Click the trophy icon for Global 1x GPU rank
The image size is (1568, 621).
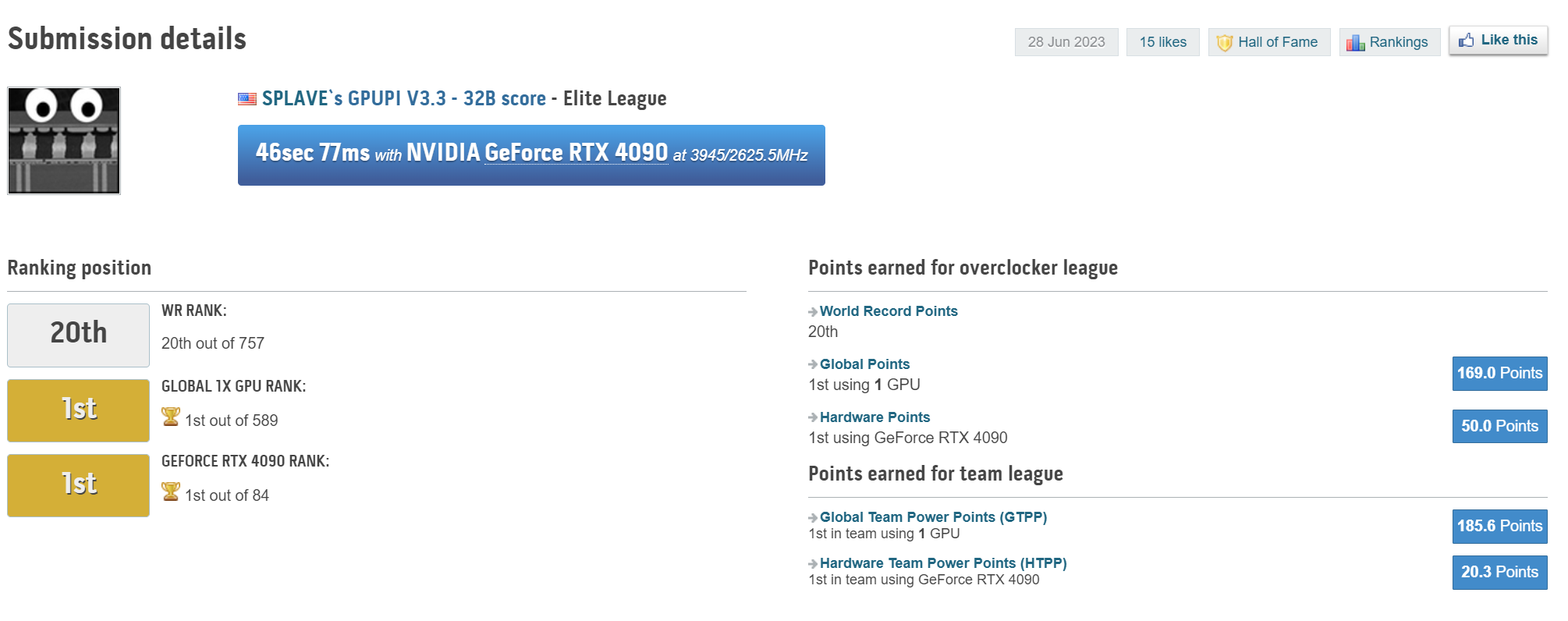pos(171,417)
